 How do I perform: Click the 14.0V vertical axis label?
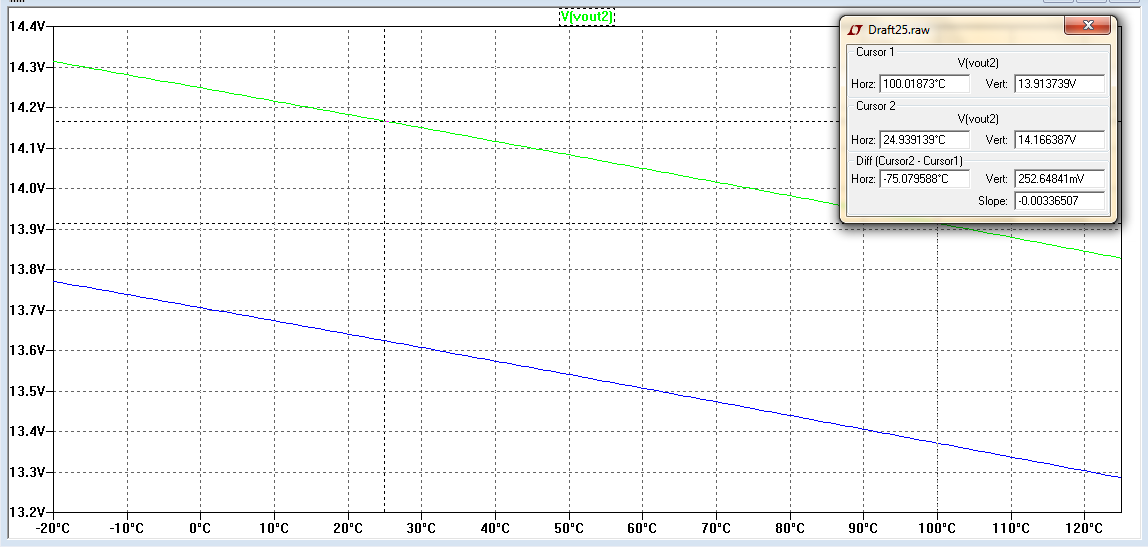coord(27,188)
